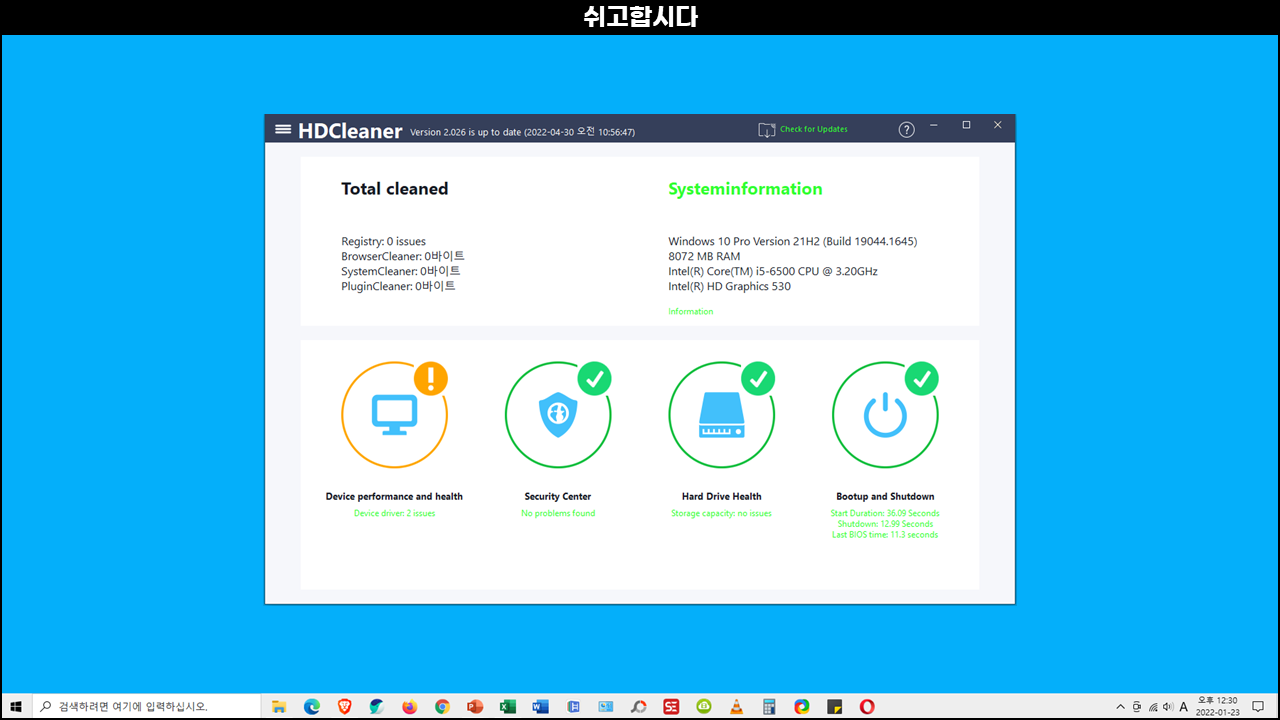Click the green checkmark badge on Security Center

[x=595, y=378]
